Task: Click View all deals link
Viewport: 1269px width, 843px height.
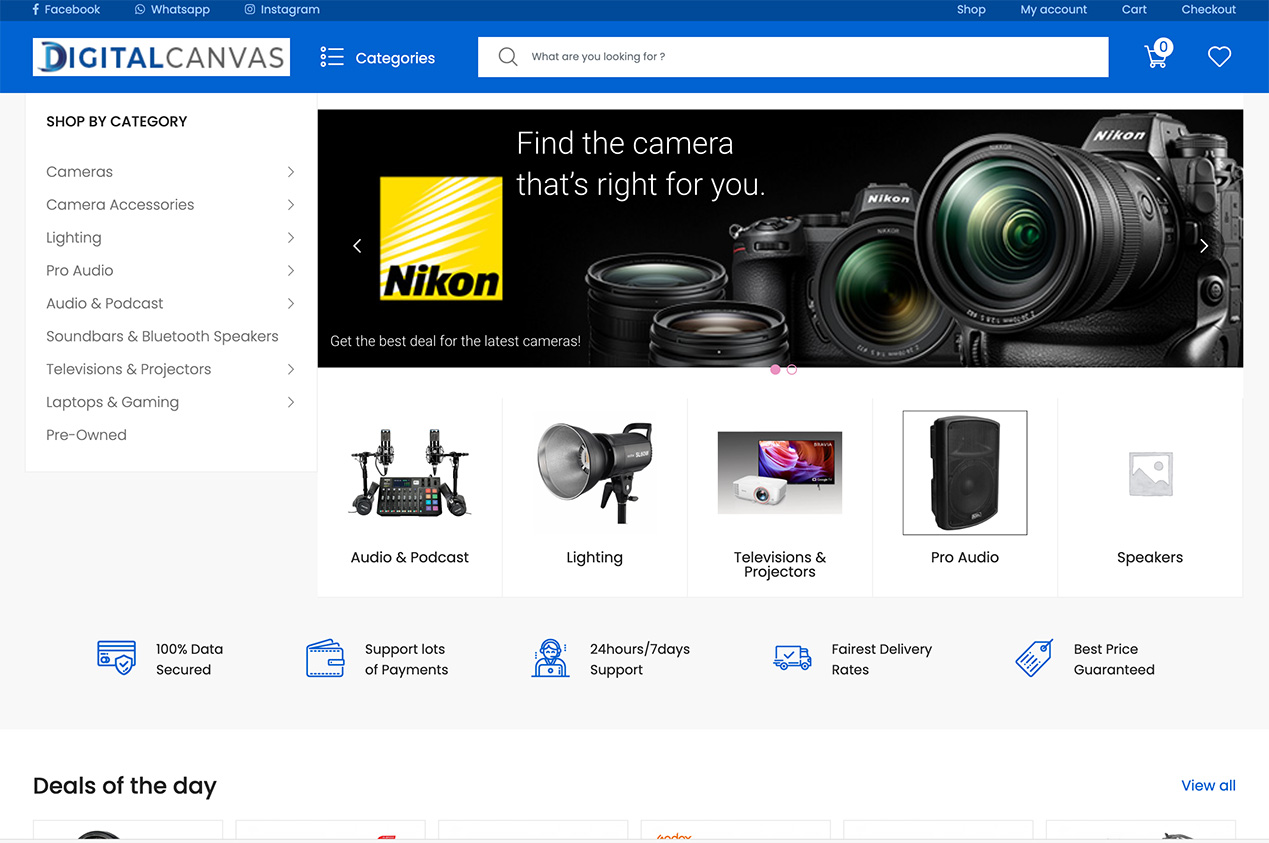Action: [1208, 785]
